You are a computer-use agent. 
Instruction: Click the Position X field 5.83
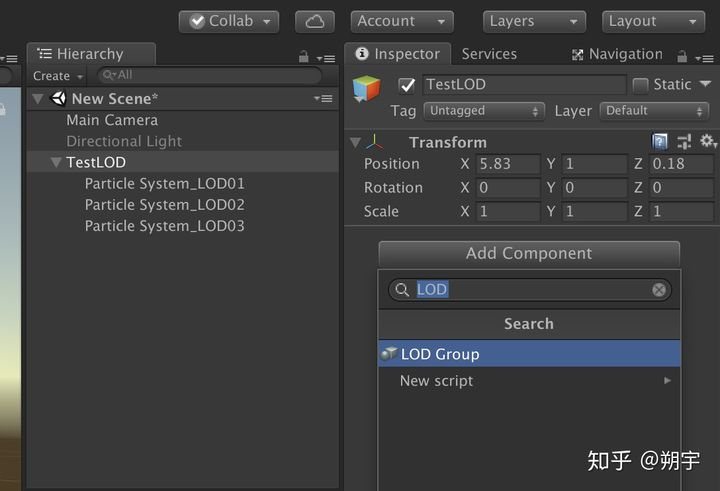(x=508, y=164)
